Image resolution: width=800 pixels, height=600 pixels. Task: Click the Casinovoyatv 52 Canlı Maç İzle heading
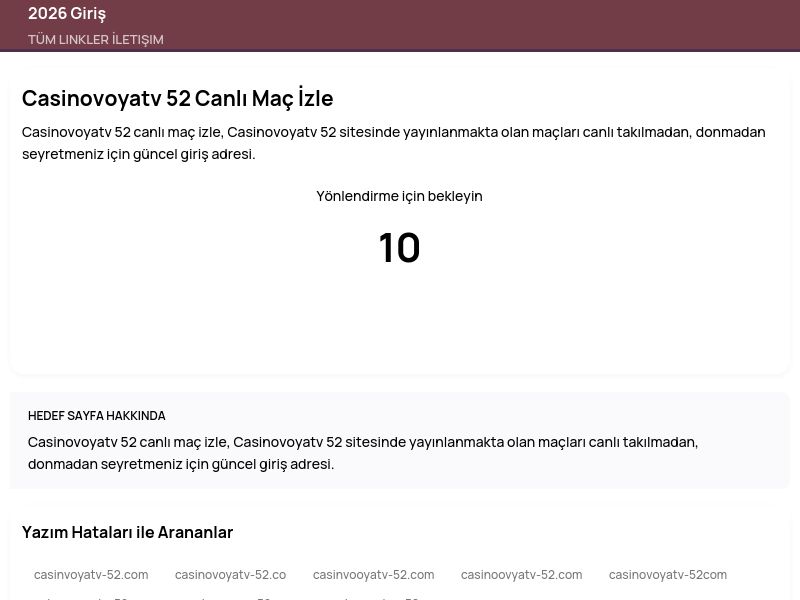click(x=178, y=98)
